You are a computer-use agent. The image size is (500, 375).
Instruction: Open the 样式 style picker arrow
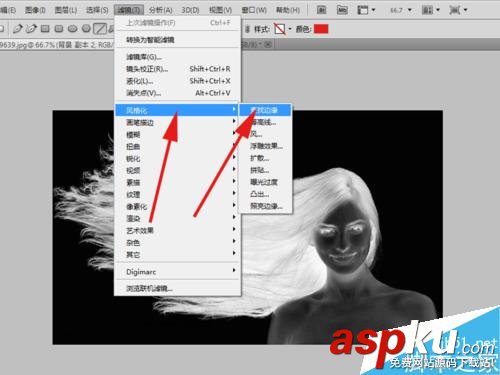290,29
